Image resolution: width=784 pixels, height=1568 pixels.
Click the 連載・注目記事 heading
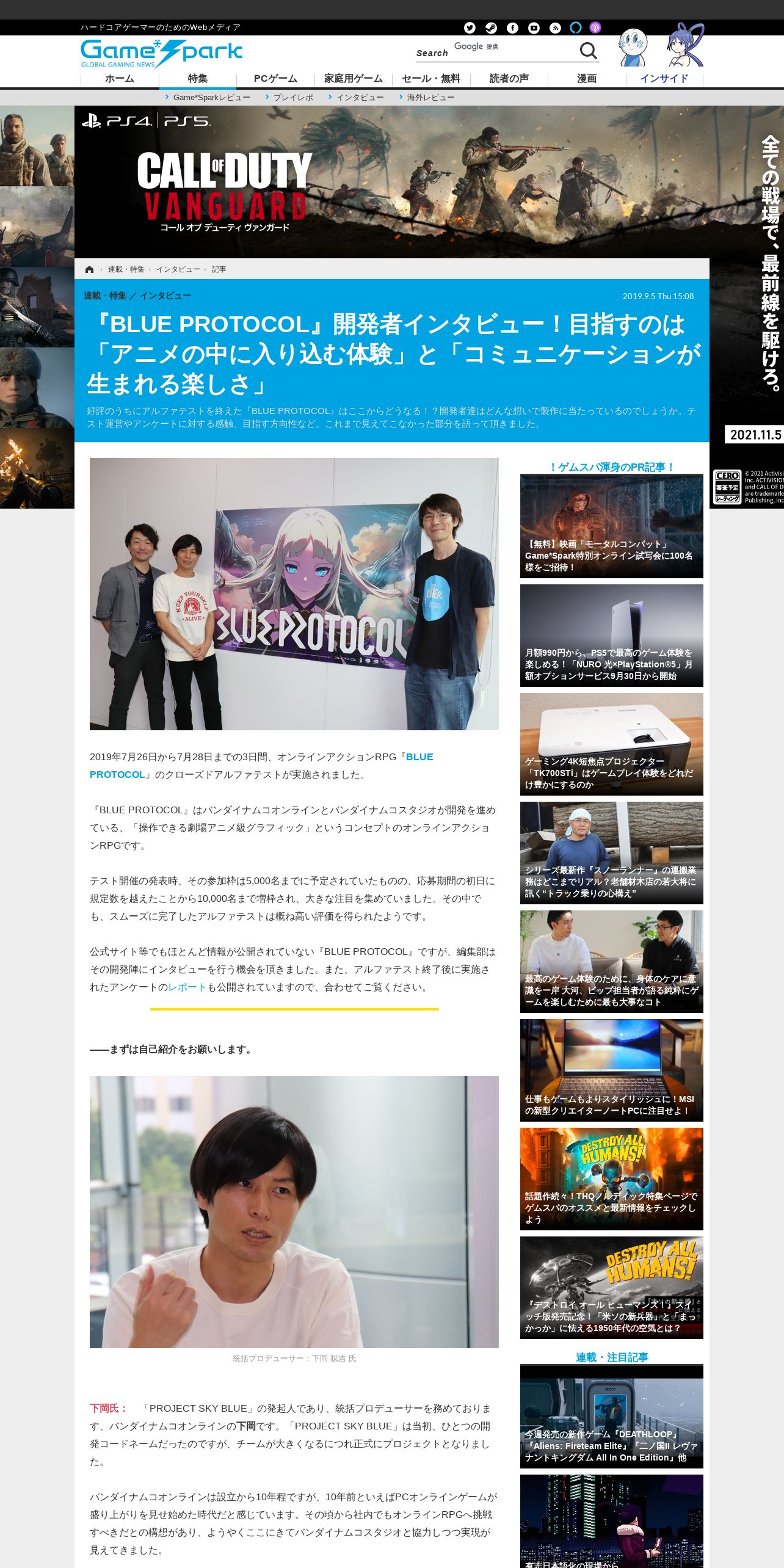point(611,1357)
